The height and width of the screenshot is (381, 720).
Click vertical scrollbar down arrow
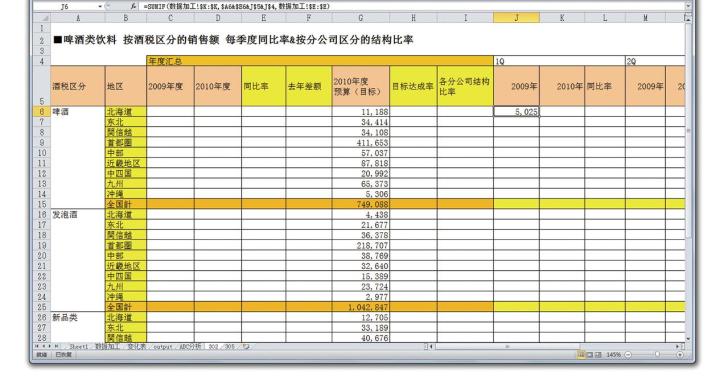click(x=688, y=339)
